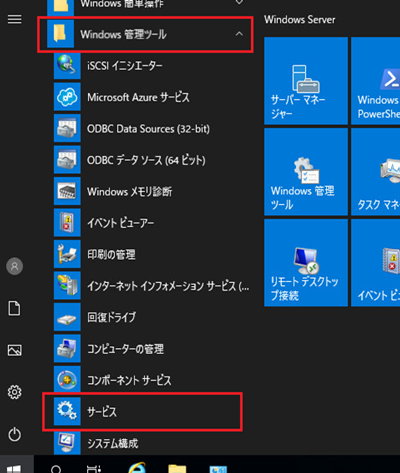400x473 pixels.
Task: Select the Windows メモリ診断 label
Action: [130, 192]
